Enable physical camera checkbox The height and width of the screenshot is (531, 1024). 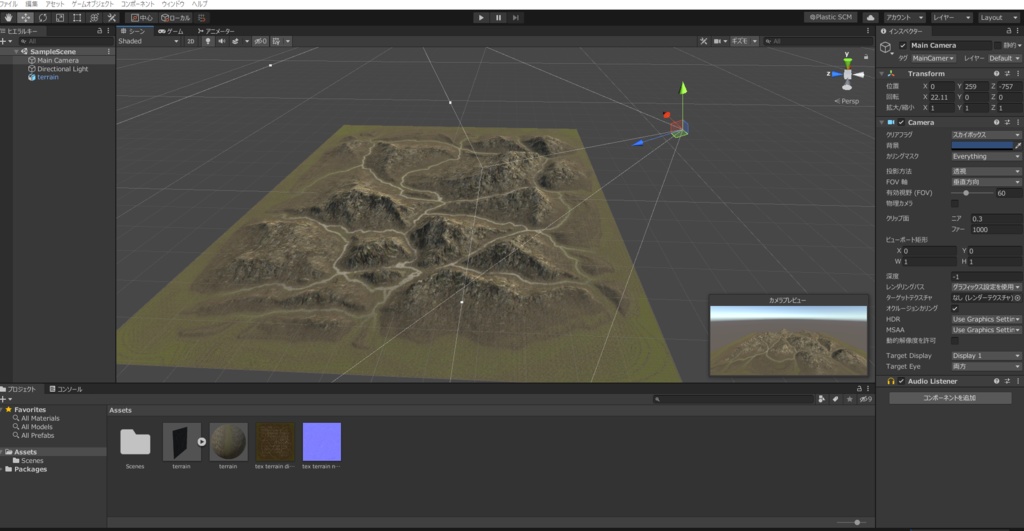(x=955, y=204)
